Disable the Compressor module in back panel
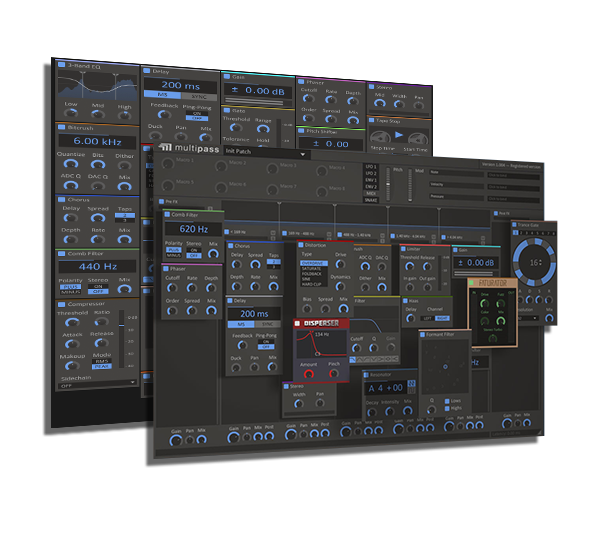The width and height of the screenshot is (600, 543). tap(61, 304)
